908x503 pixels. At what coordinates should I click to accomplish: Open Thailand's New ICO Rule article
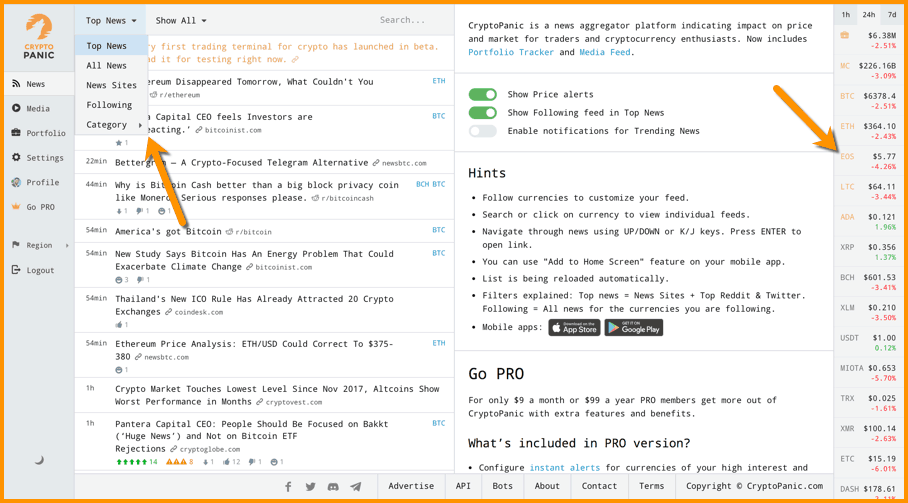point(254,305)
